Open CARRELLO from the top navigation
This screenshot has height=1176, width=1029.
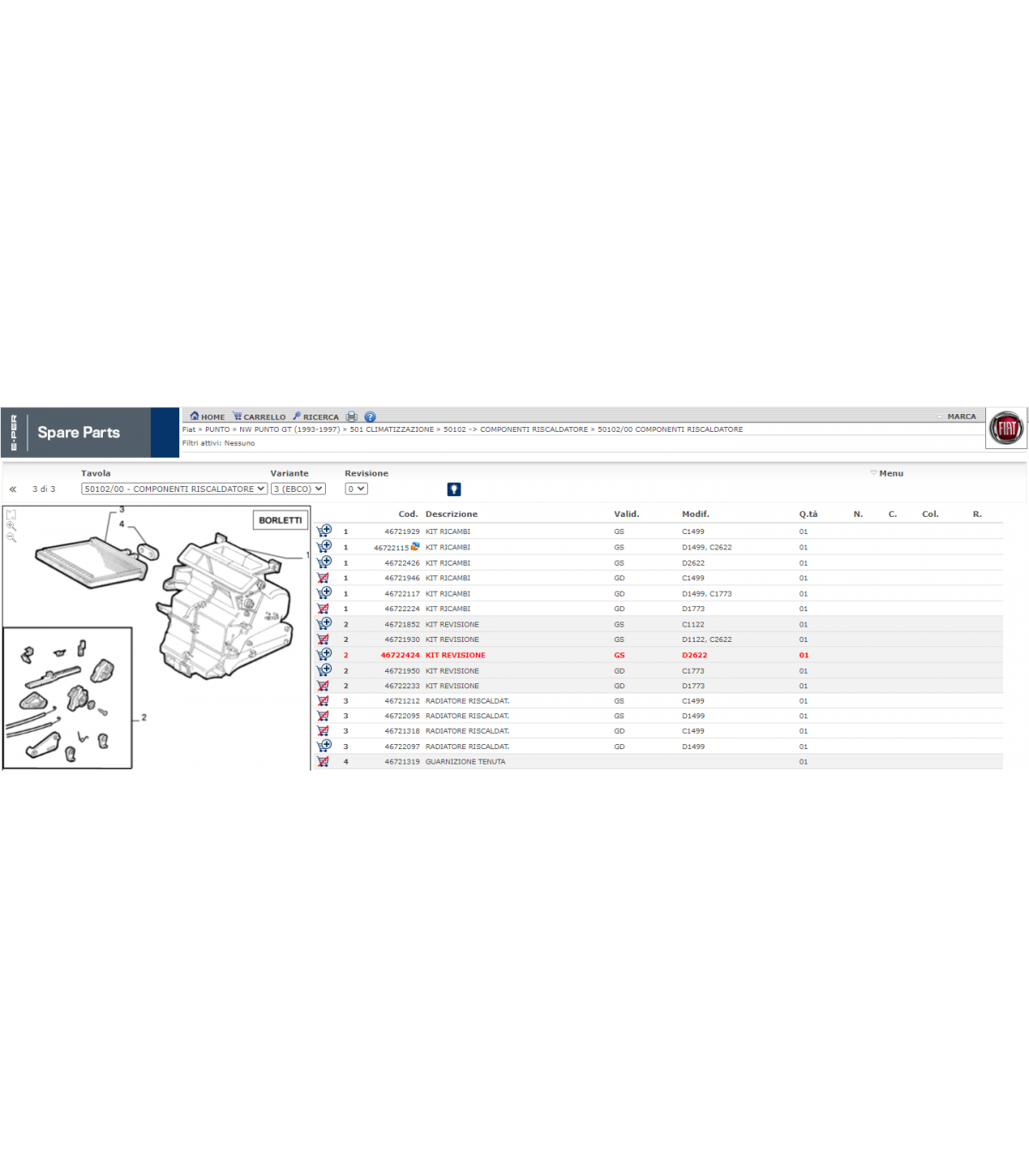point(259,417)
